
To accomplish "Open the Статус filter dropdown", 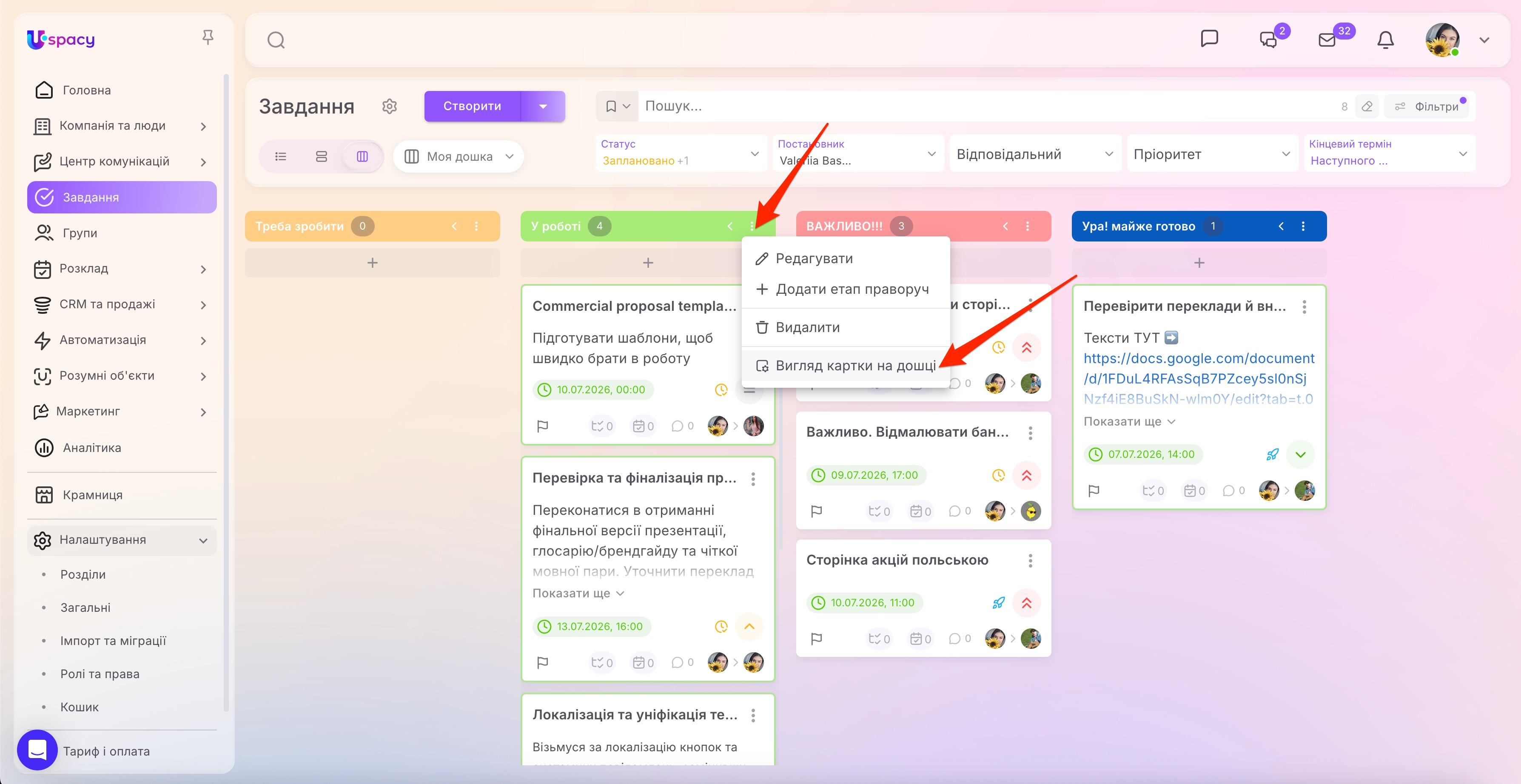I will pyautogui.click(x=681, y=153).
